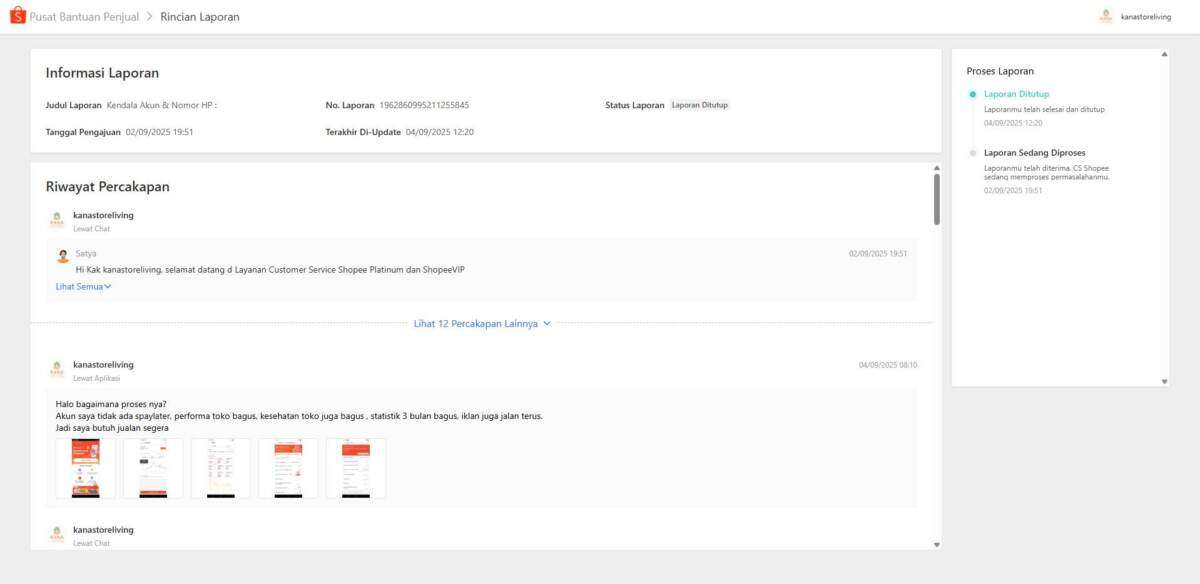Click the Halo bagaimana proses nya? message

pos(111,404)
